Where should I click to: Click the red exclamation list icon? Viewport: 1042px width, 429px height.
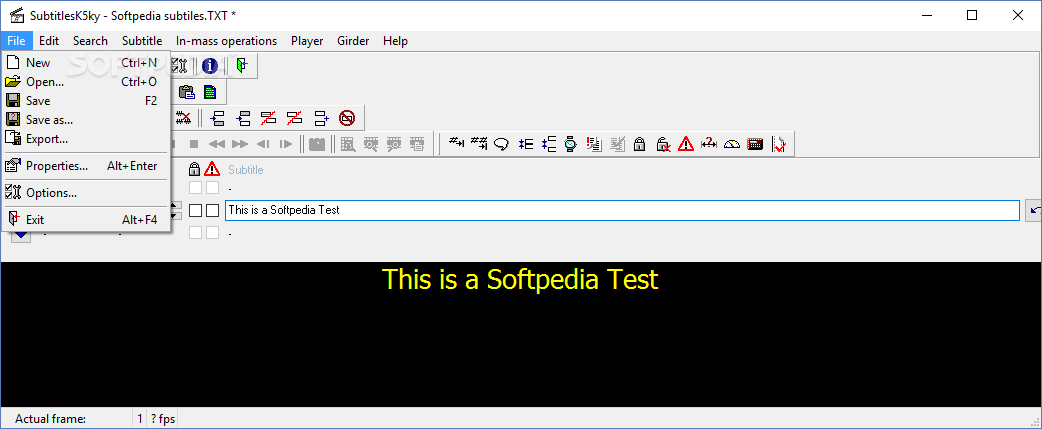(x=593, y=143)
